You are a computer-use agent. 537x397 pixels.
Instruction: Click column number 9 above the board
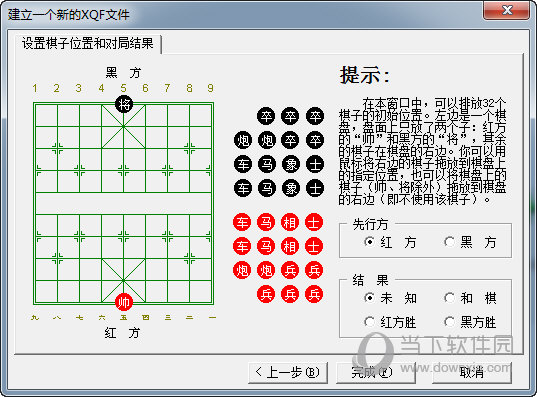tap(211, 88)
